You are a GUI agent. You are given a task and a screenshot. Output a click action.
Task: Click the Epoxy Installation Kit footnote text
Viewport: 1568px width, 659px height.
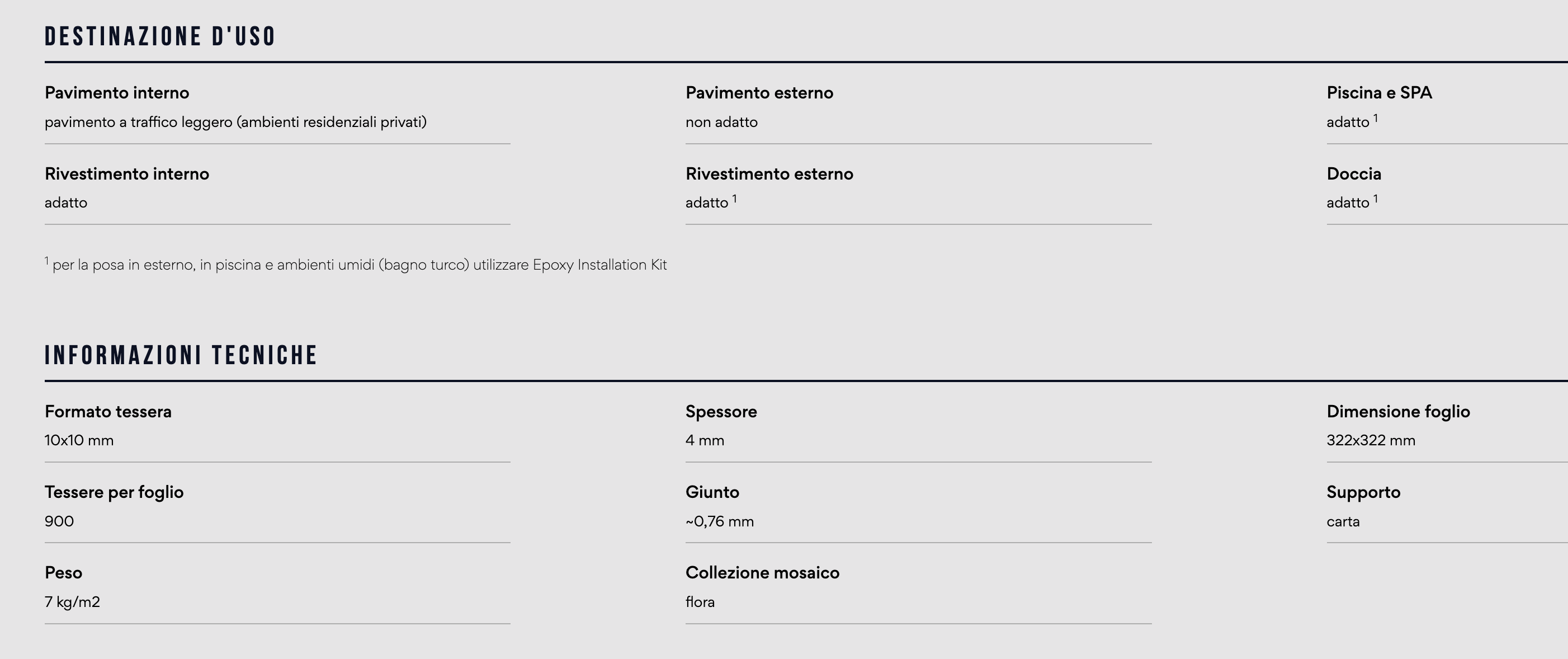pos(356,265)
